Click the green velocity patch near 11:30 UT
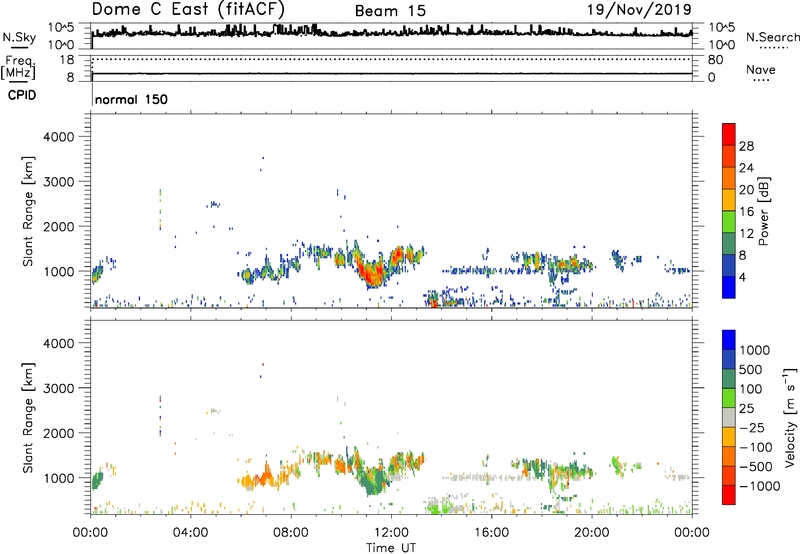This screenshot has width=800, height=554. coord(375,482)
